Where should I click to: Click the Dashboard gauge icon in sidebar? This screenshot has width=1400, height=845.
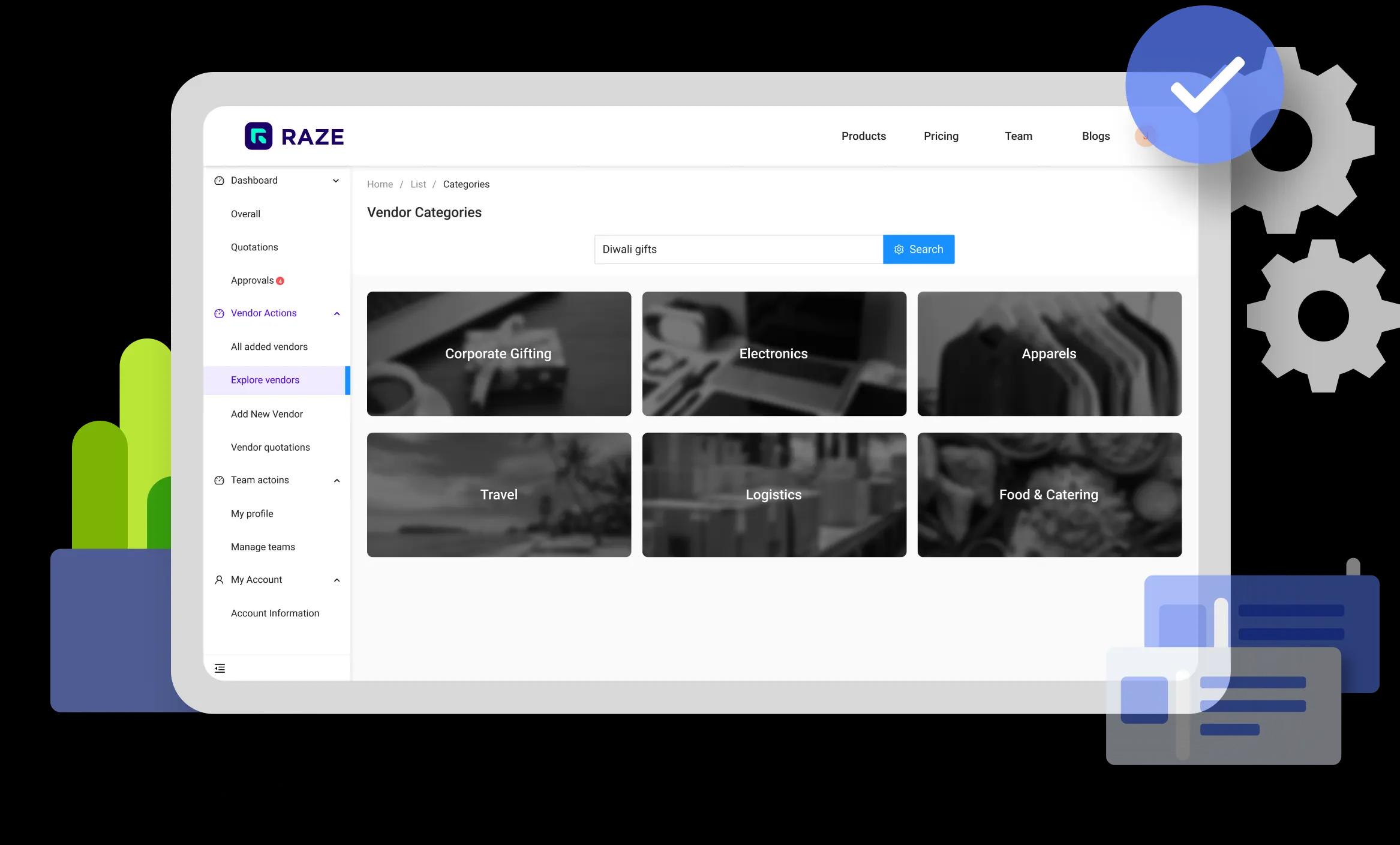(219, 181)
